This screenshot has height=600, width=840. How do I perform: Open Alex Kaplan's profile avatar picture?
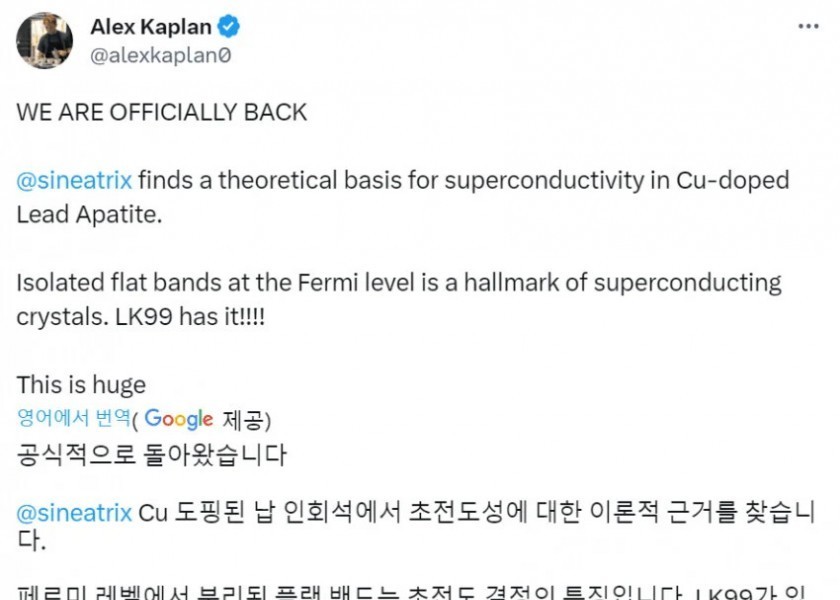coord(44,41)
